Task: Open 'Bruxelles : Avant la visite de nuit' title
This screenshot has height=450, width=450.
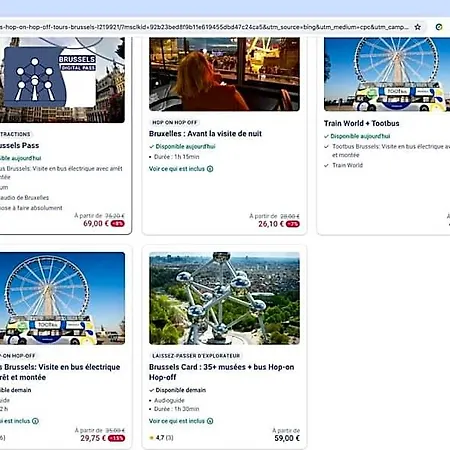Action: 205,134
